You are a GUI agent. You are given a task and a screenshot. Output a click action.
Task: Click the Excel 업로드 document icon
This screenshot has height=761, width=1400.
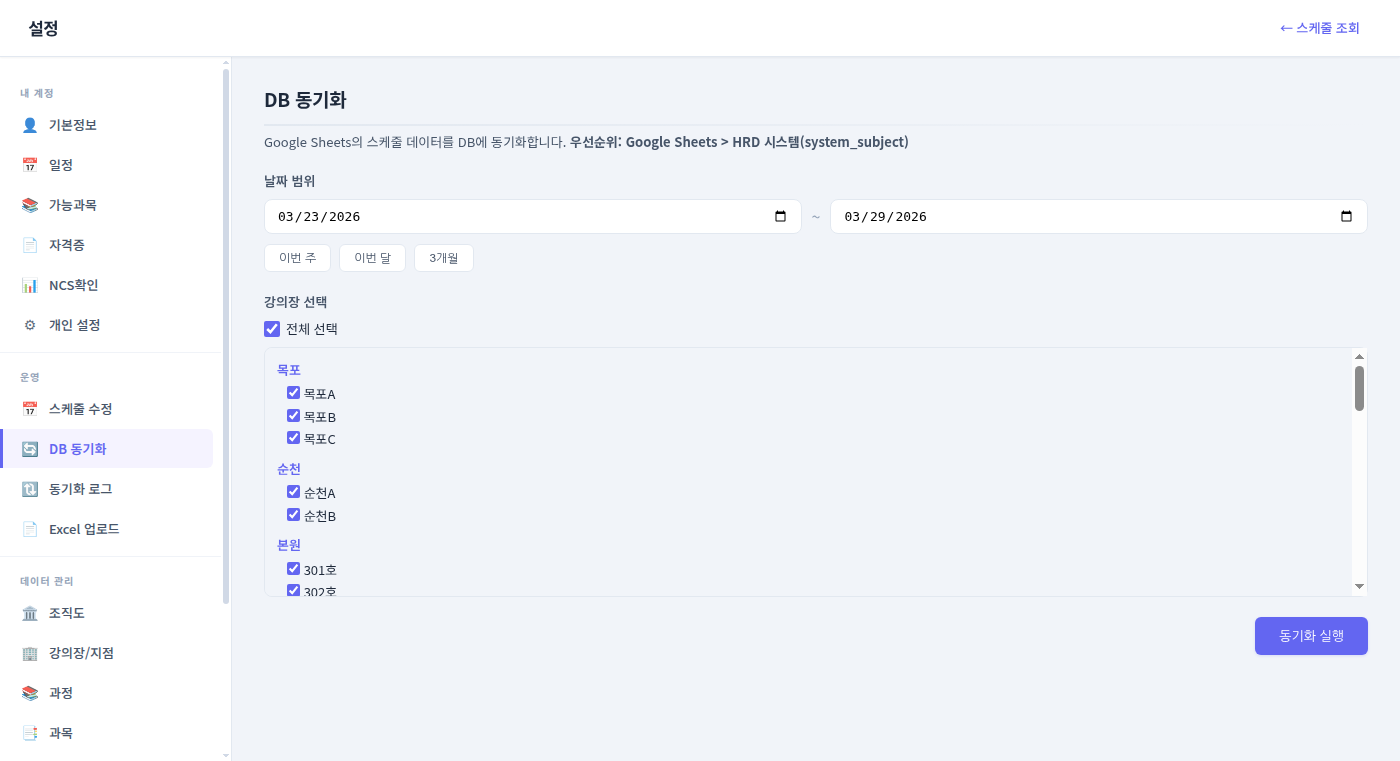coord(29,528)
